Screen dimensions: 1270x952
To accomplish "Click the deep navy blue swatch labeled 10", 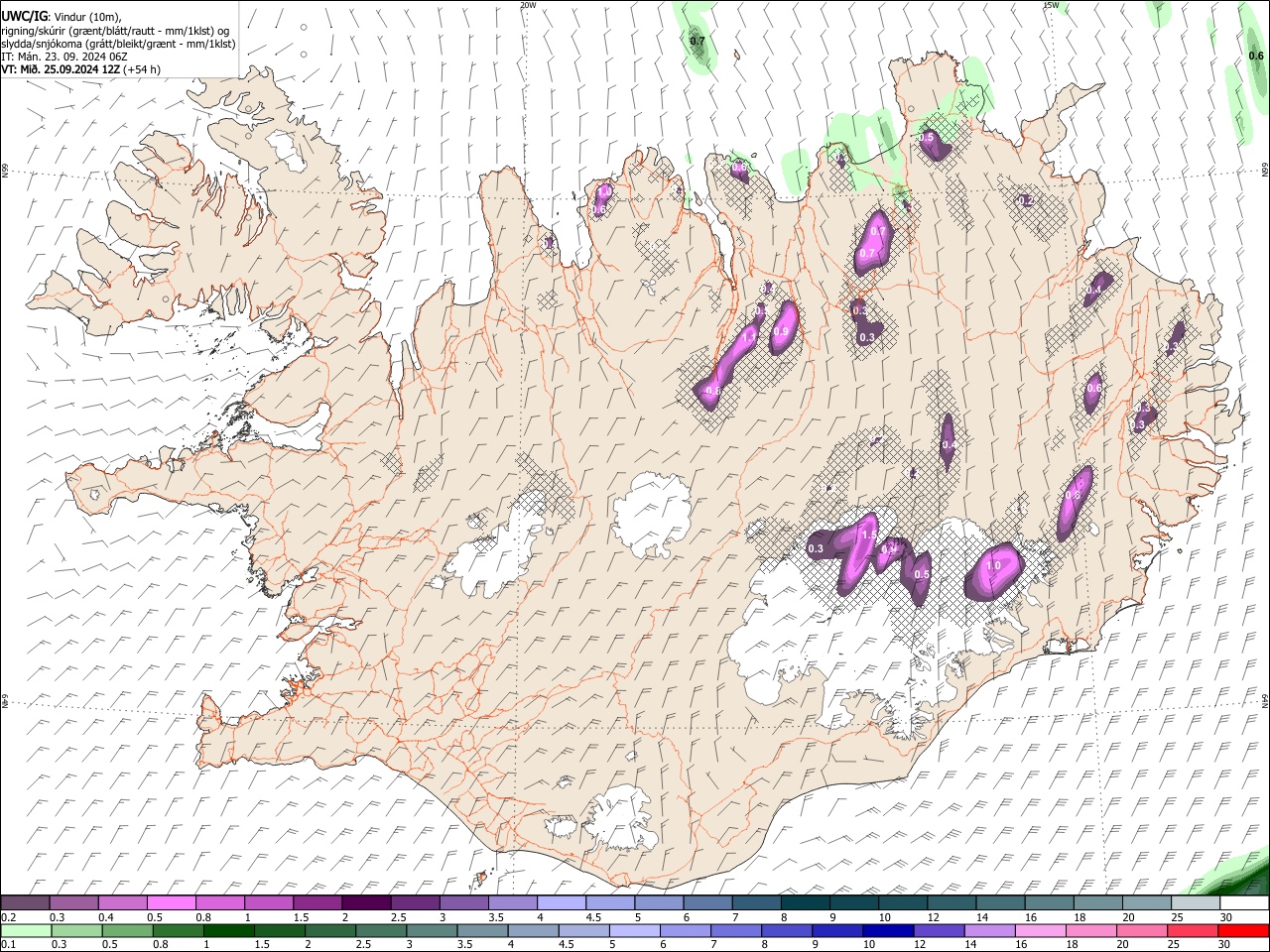I will coord(886,930).
